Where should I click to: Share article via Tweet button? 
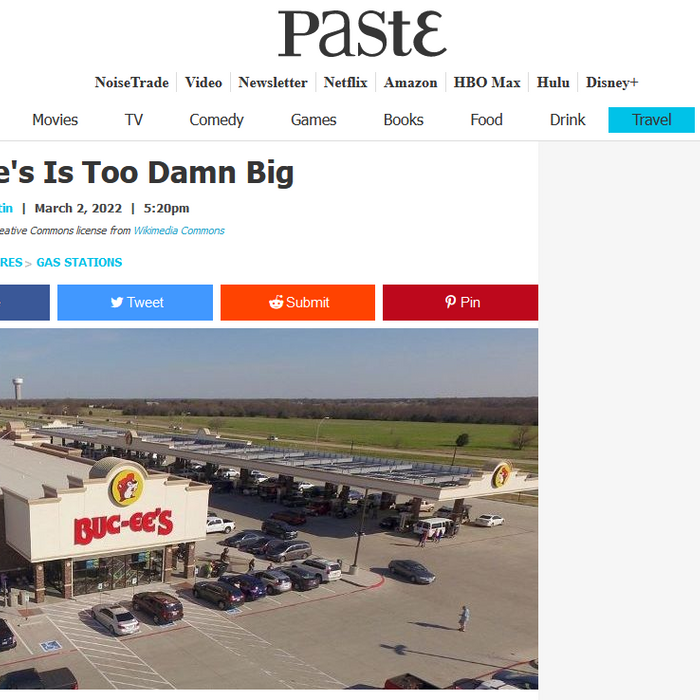135,302
